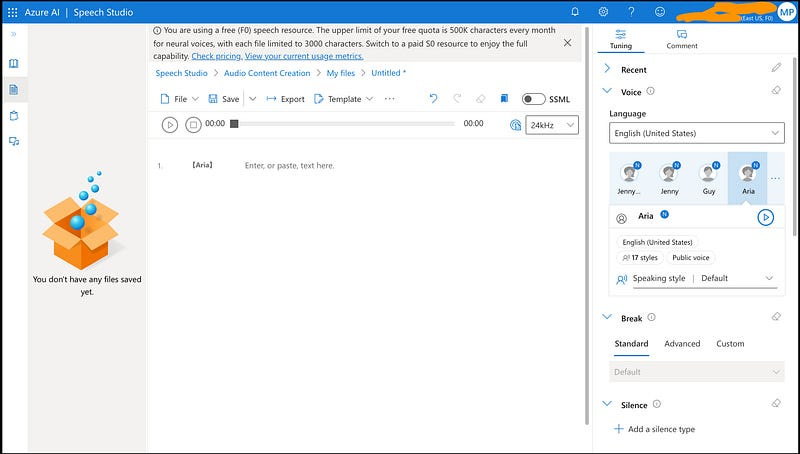Show Silence section info icon

(x=657, y=404)
